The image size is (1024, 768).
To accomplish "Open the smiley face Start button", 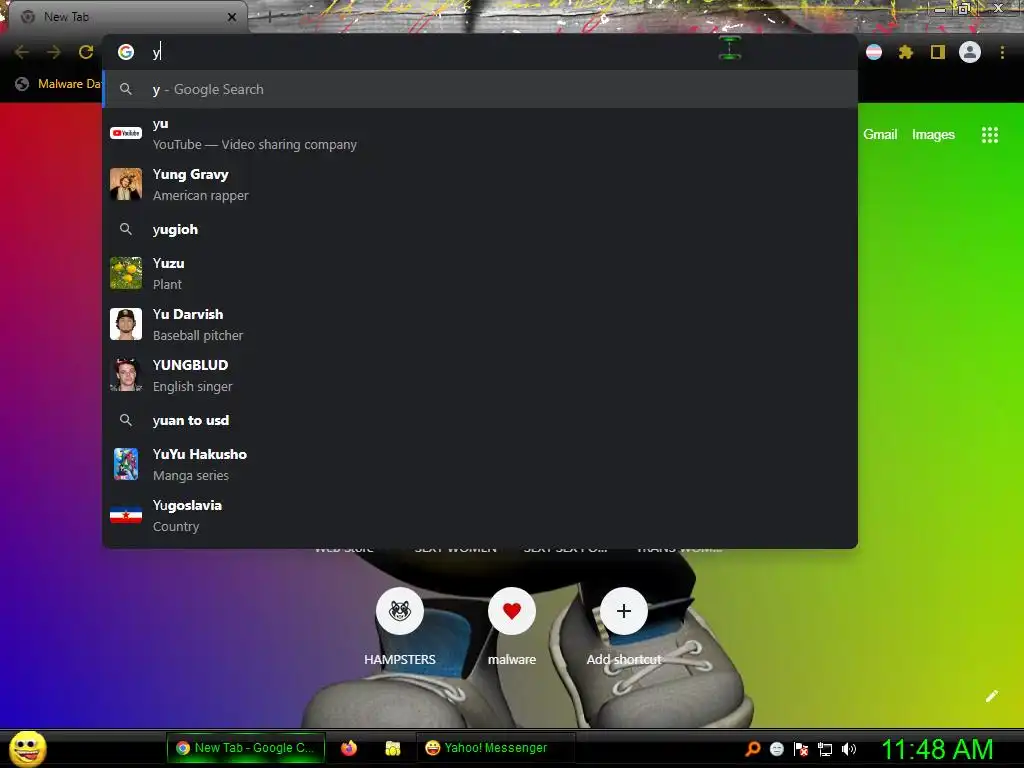I will click(27, 748).
